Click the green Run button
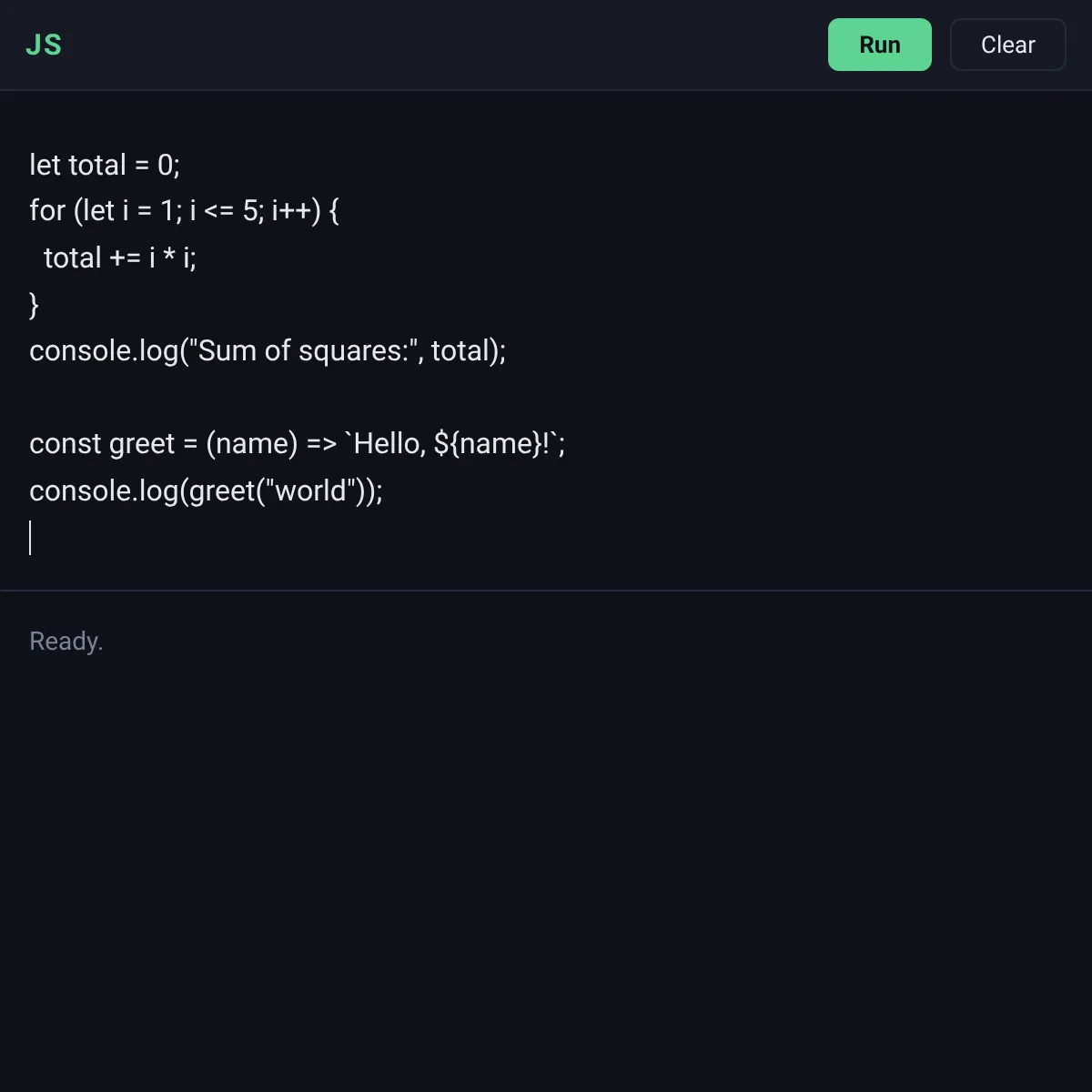Screen dimensions: 1092x1092 tap(879, 45)
